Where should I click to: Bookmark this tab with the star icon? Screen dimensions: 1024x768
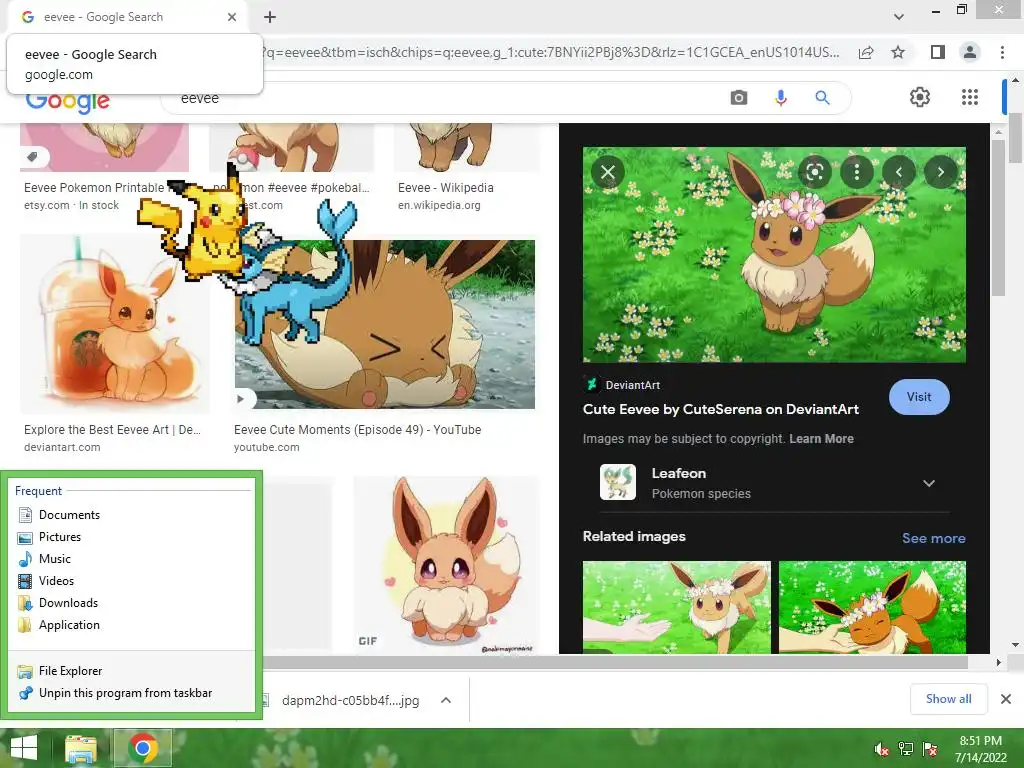[x=898, y=52]
